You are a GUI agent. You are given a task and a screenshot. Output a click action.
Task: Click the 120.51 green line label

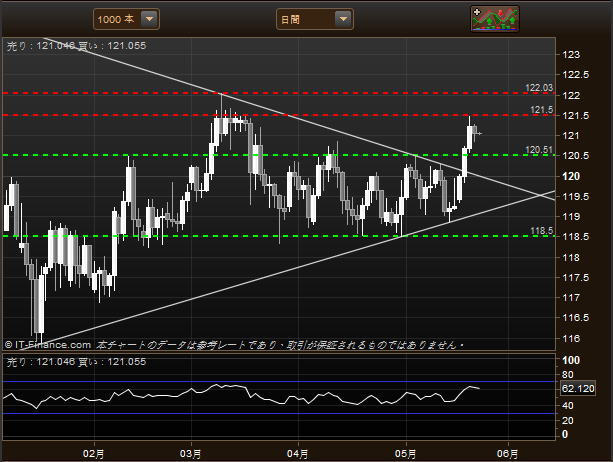click(x=539, y=150)
